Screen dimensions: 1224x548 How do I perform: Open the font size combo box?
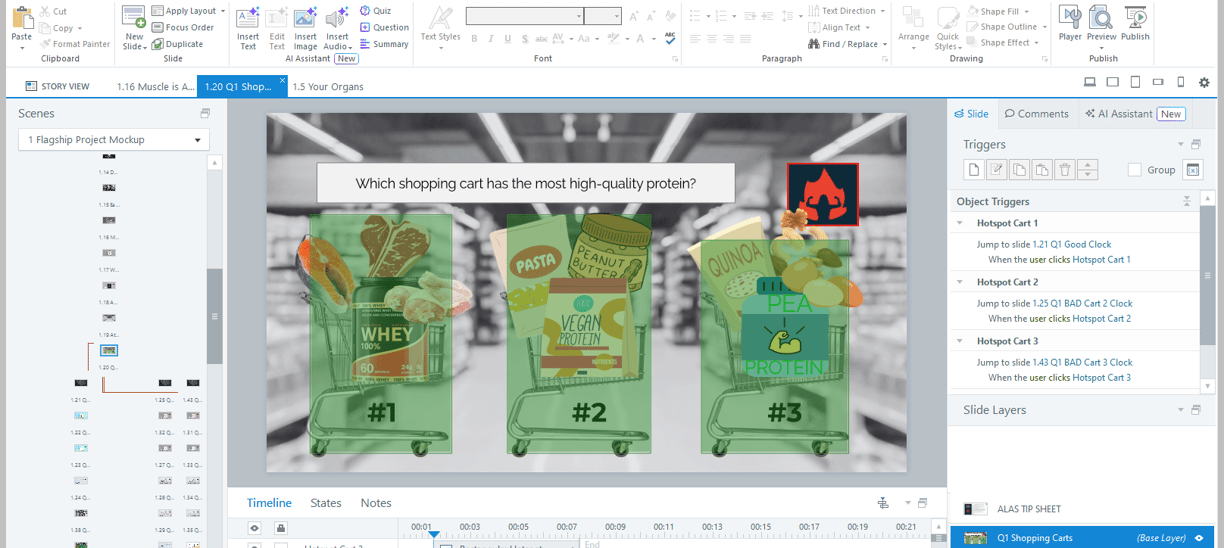(x=603, y=16)
